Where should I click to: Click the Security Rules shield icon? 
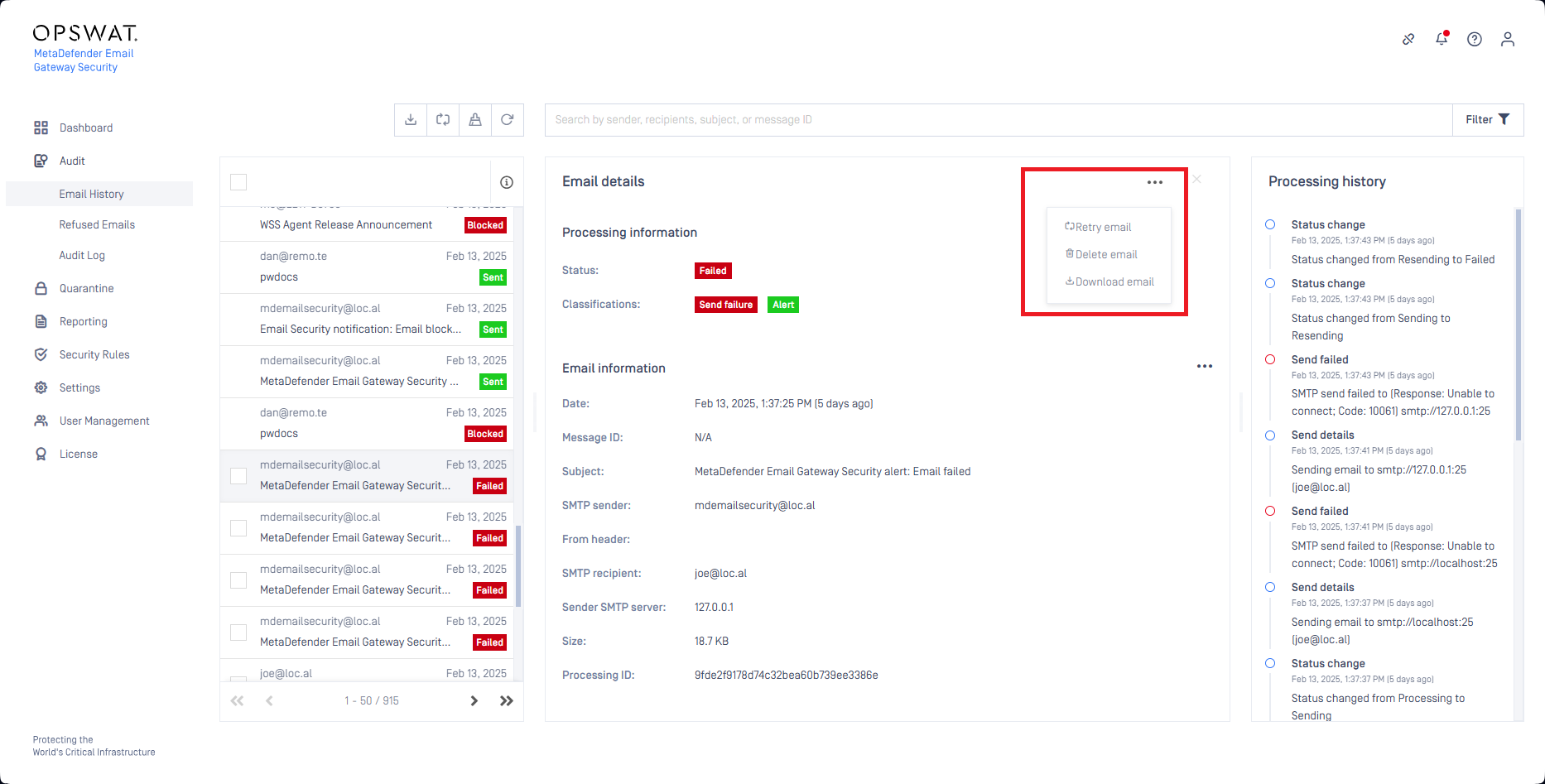41,354
